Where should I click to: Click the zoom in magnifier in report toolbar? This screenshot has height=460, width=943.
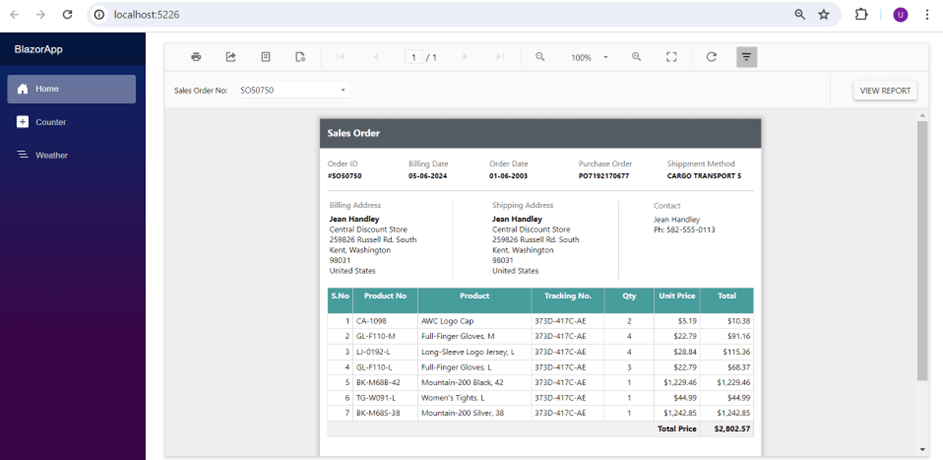pos(637,57)
